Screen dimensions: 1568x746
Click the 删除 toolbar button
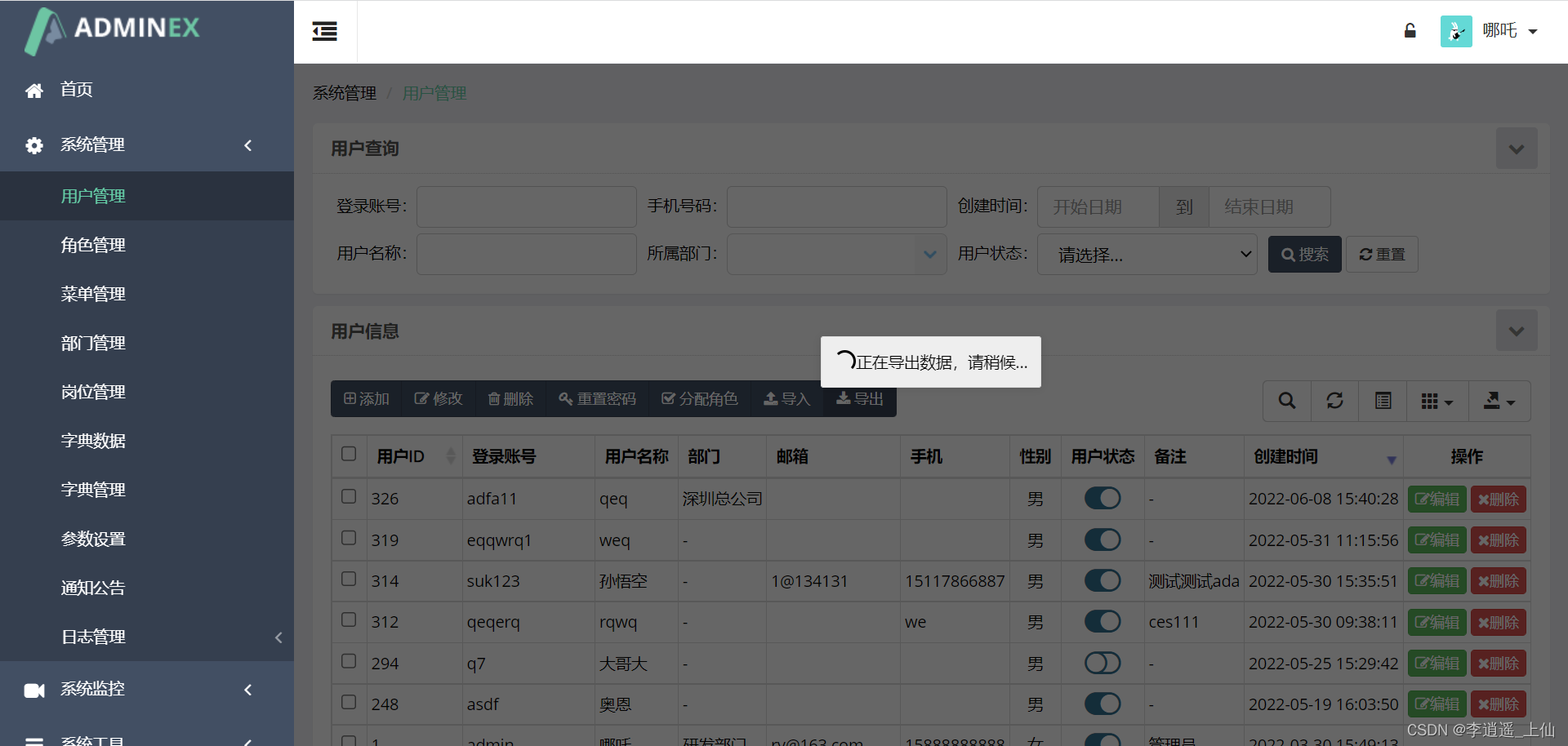click(510, 399)
